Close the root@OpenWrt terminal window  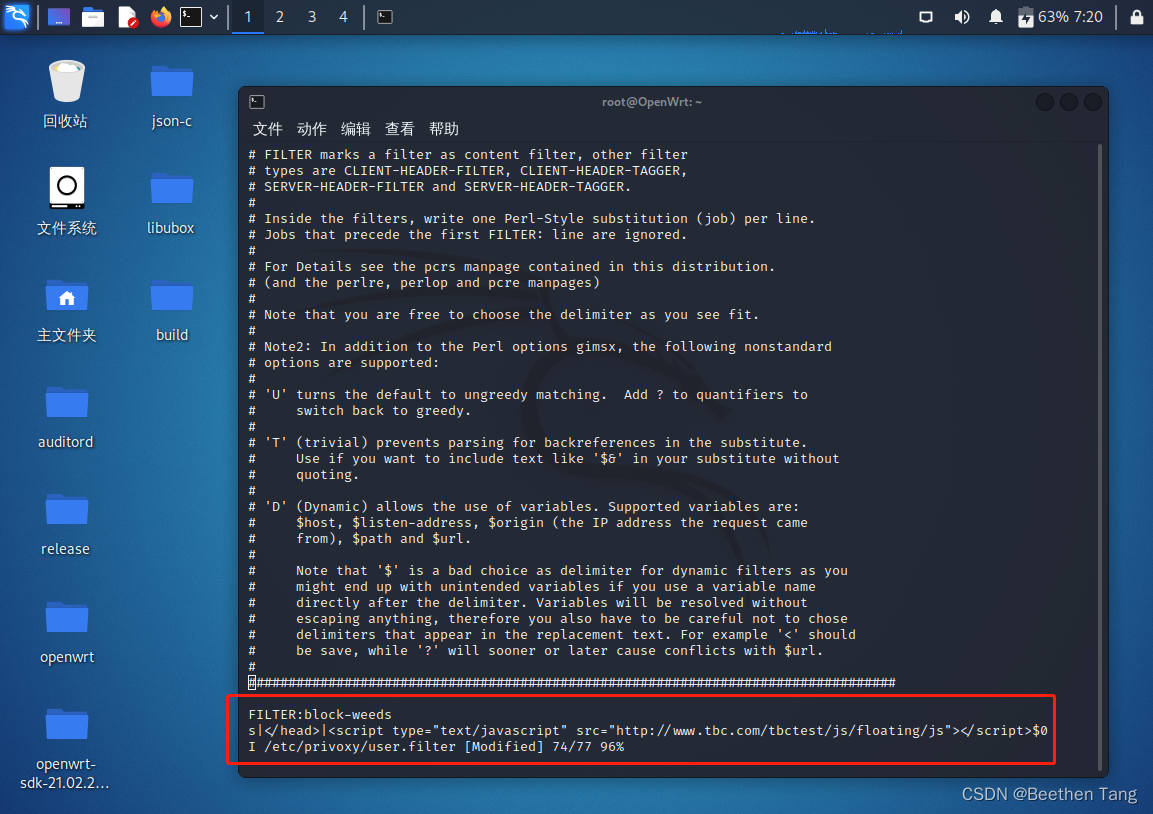[x=1093, y=102]
